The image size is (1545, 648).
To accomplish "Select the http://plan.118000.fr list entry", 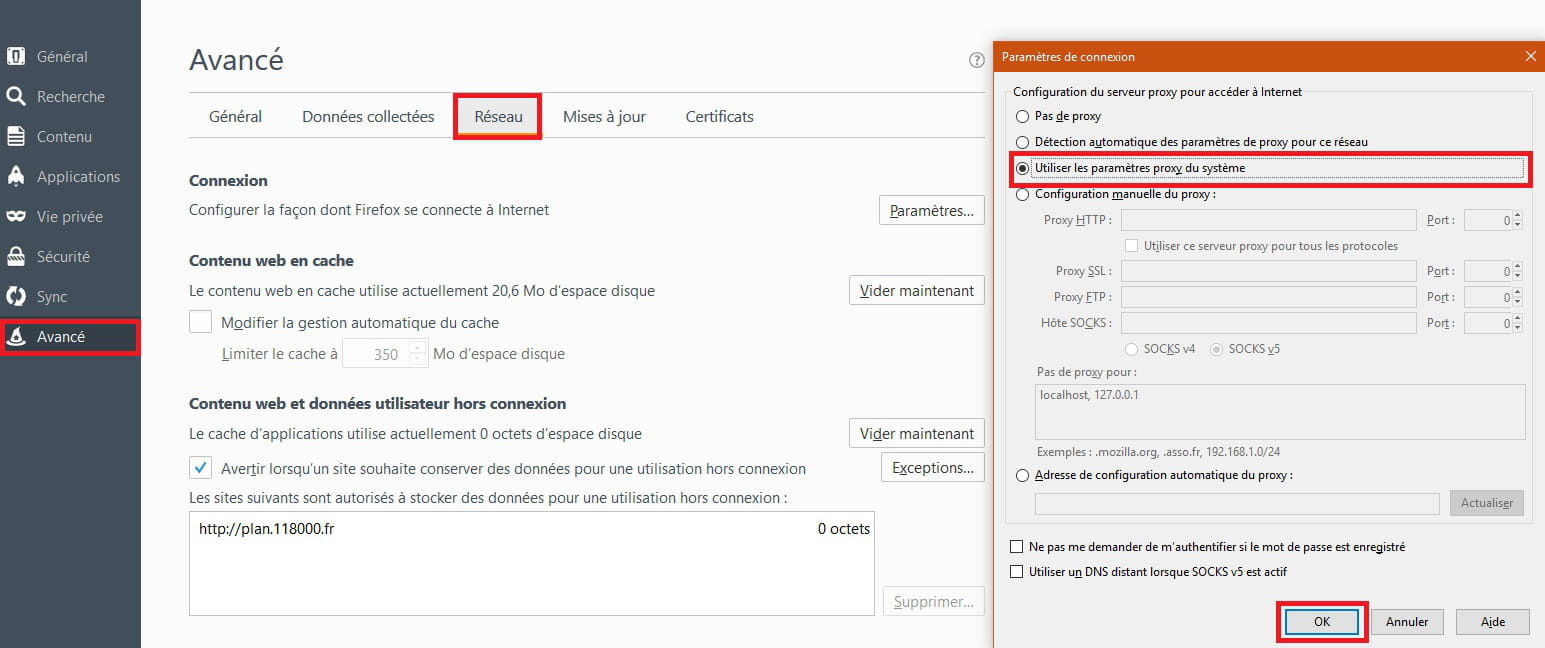I will click(x=532, y=529).
